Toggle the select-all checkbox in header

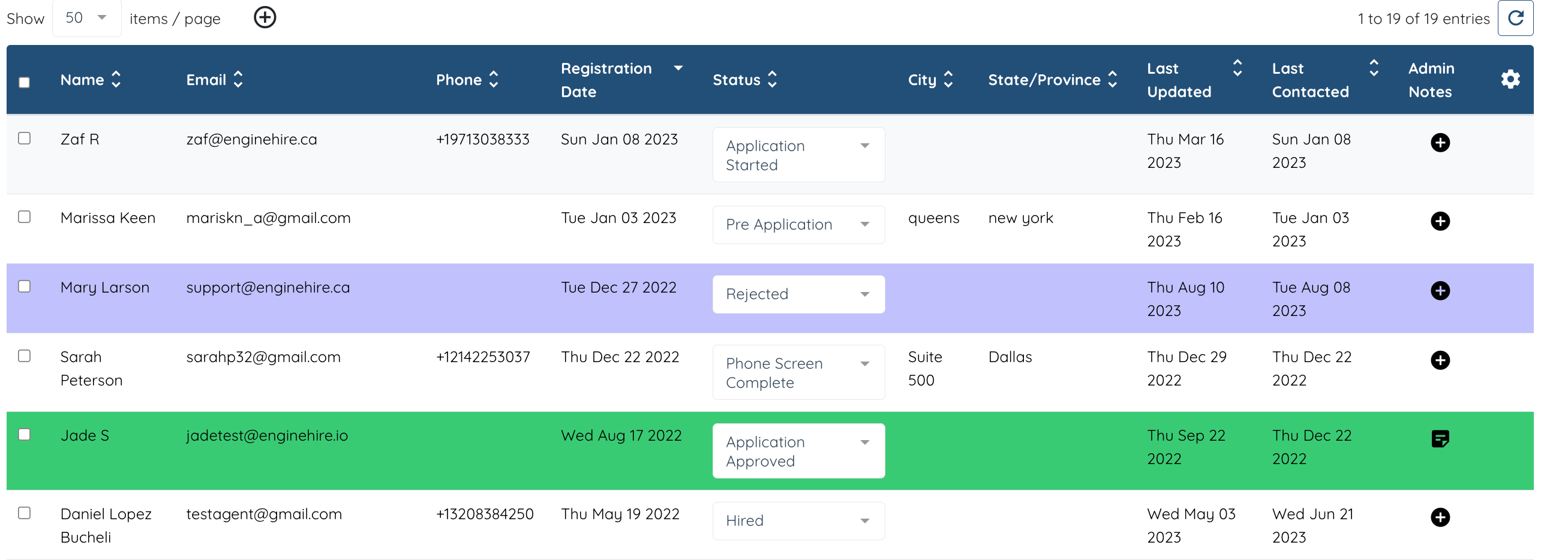tap(25, 82)
